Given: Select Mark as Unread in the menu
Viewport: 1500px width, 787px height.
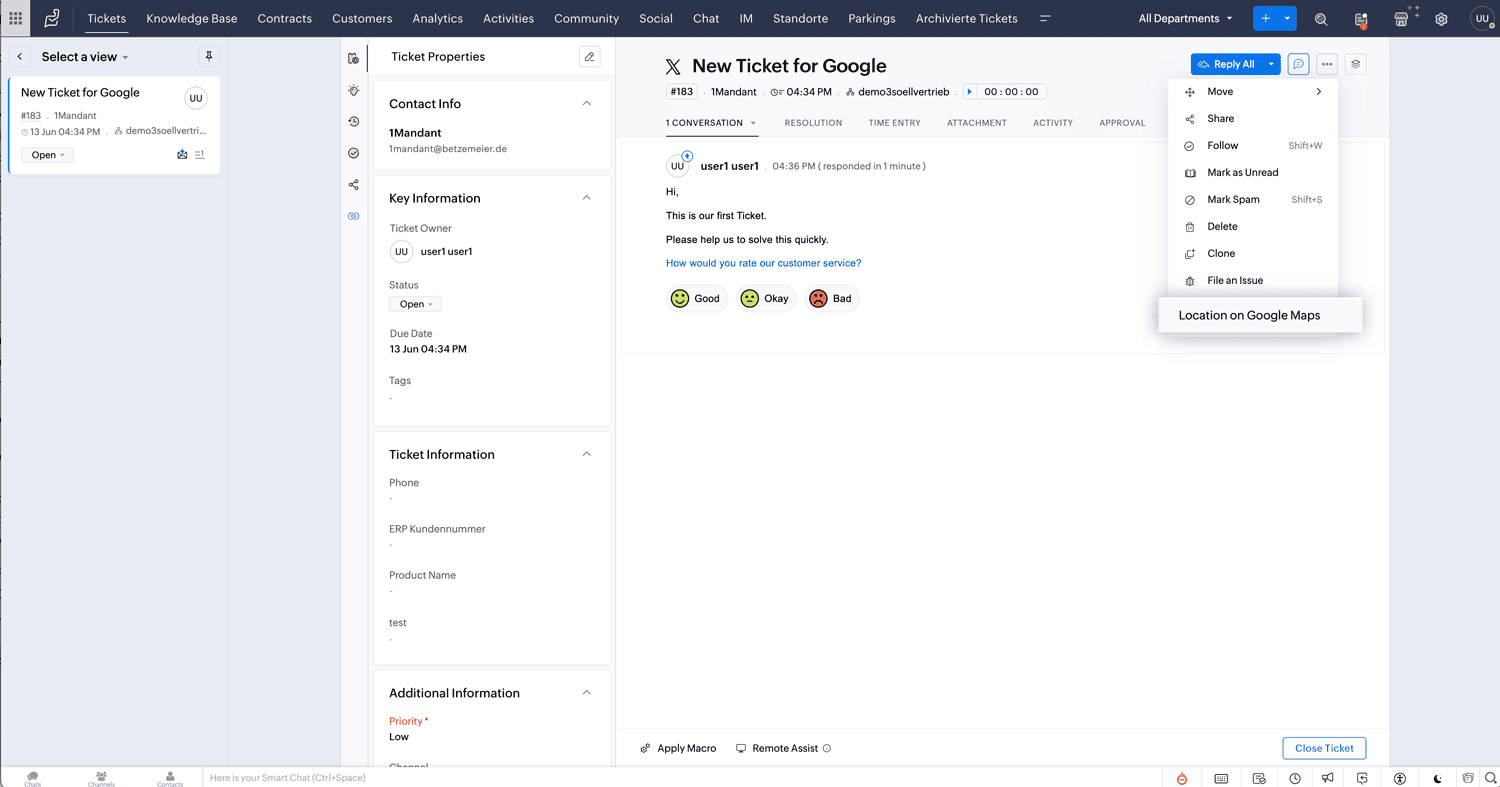Looking at the screenshot, I should [x=1253, y=173].
